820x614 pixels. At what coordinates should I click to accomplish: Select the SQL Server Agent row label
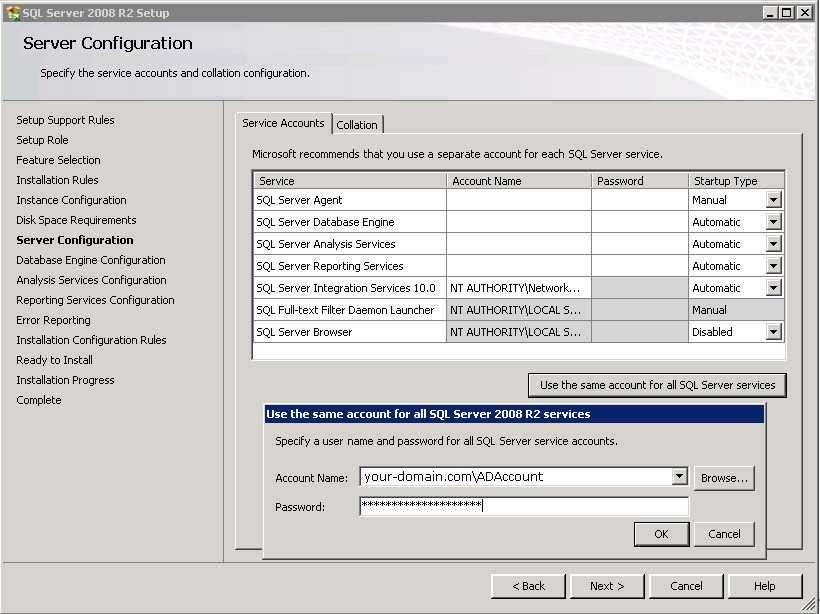point(299,200)
